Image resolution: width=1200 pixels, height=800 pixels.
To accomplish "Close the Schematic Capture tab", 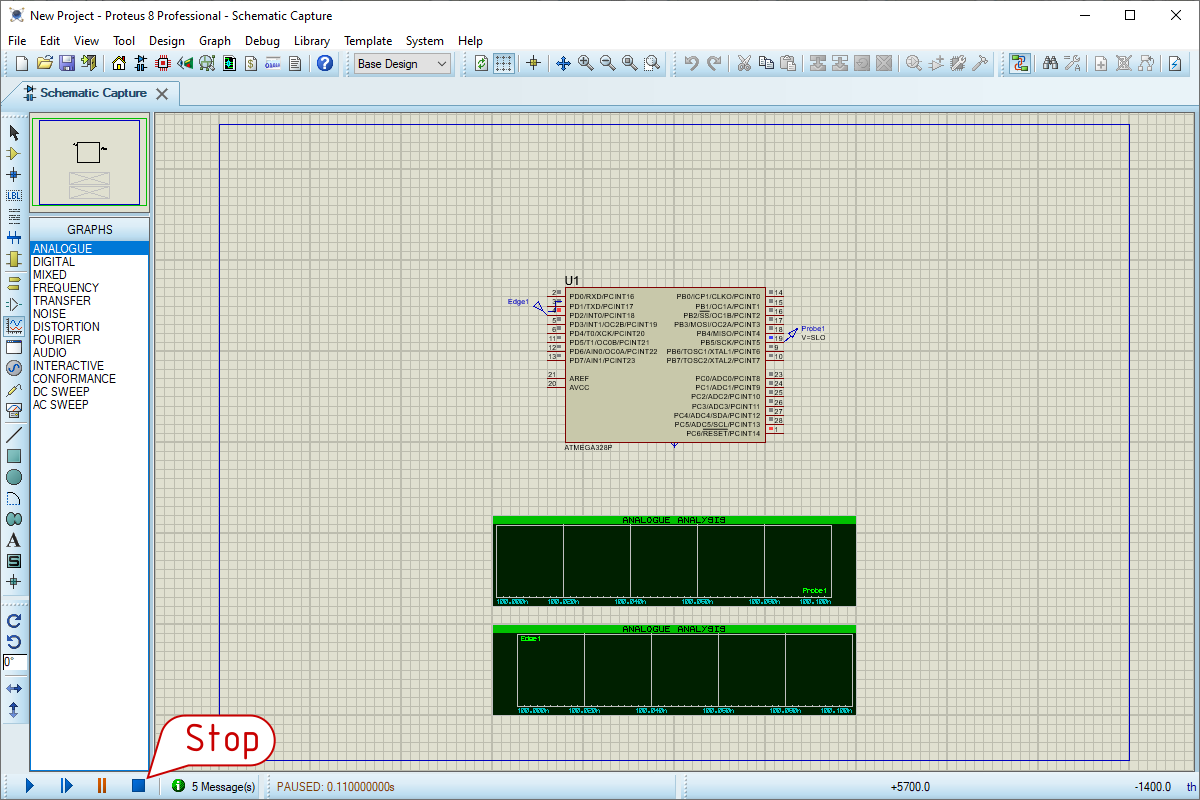I will [x=162, y=93].
